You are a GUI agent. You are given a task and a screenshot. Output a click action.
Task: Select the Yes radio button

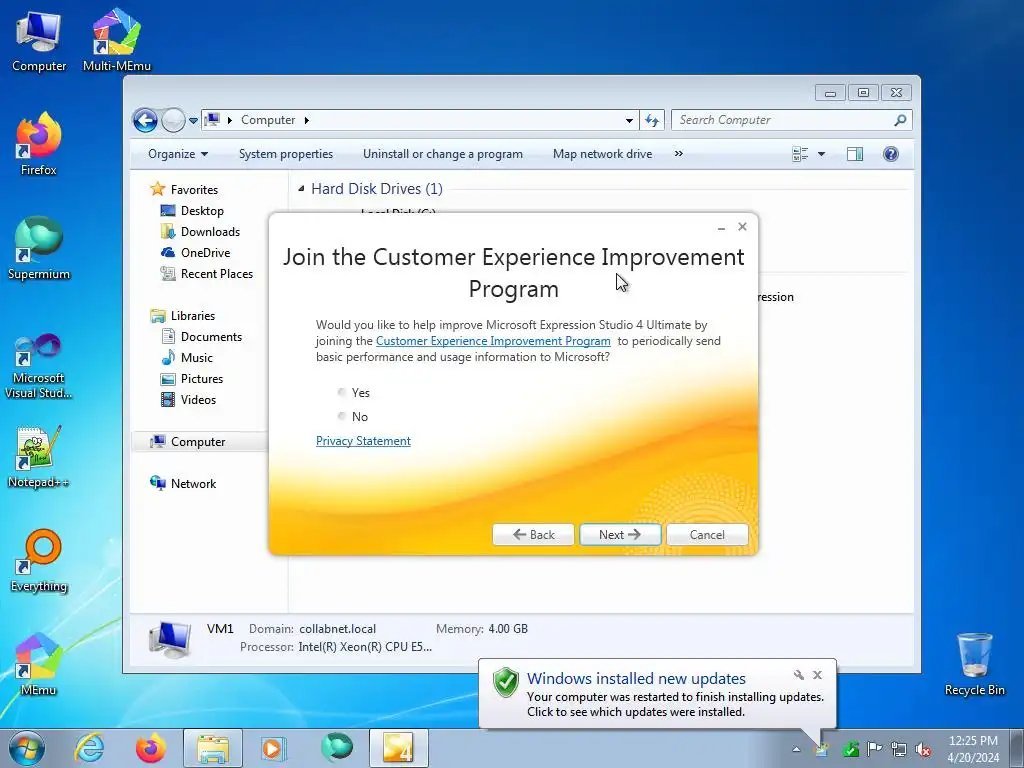coord(342,392)
